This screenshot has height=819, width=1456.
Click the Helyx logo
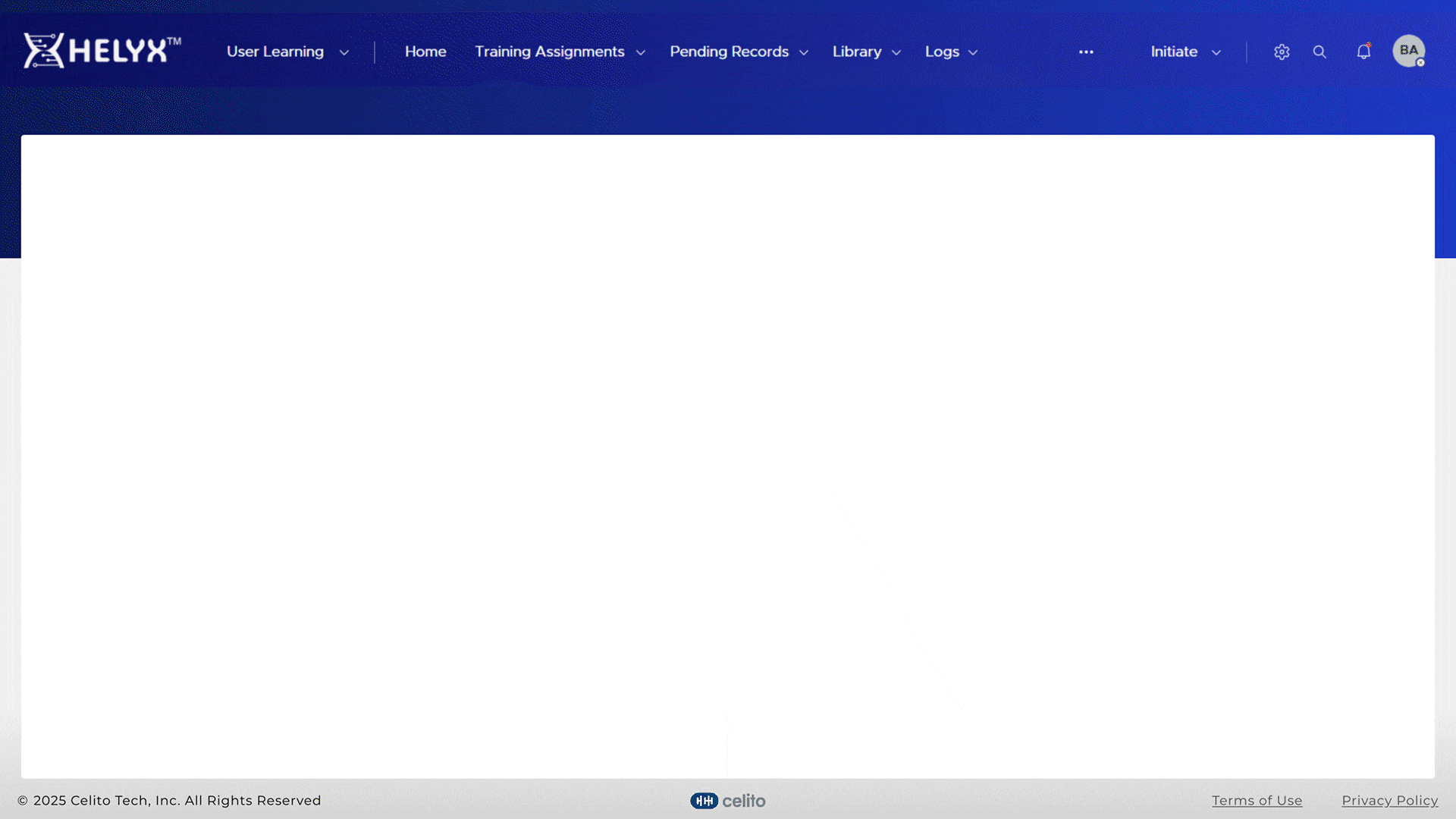[102, 51]
